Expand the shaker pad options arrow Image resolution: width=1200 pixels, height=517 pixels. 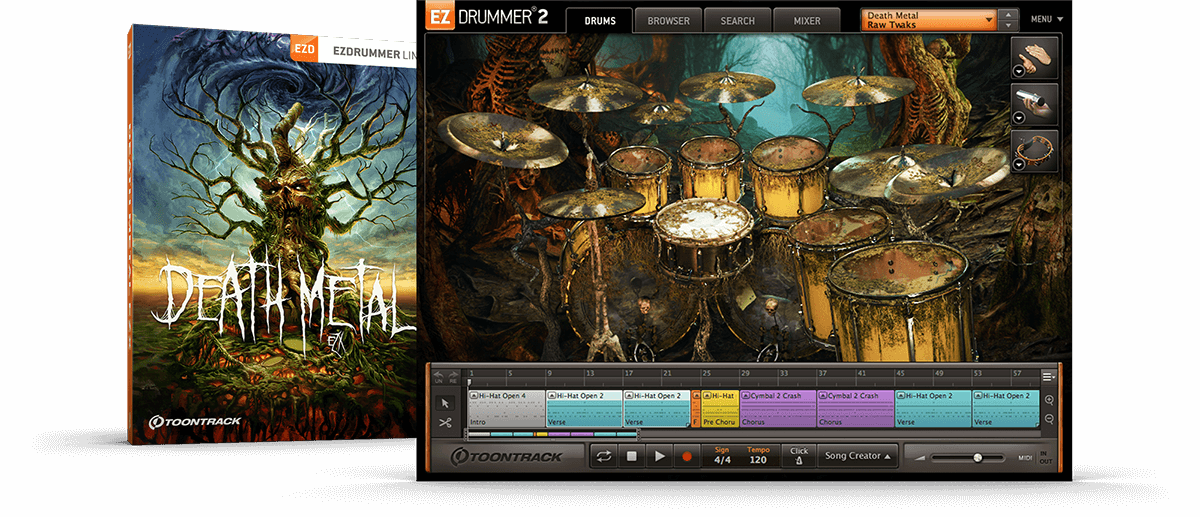1018,117
